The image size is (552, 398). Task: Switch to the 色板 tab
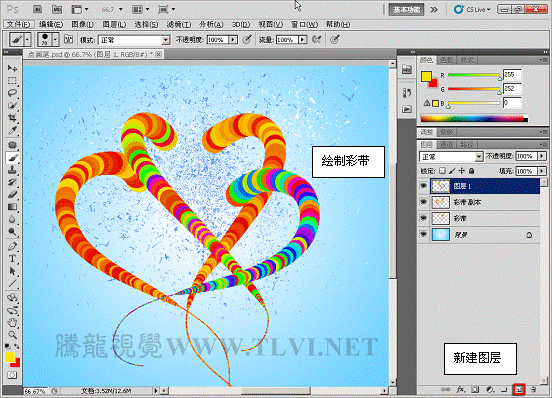447,60
